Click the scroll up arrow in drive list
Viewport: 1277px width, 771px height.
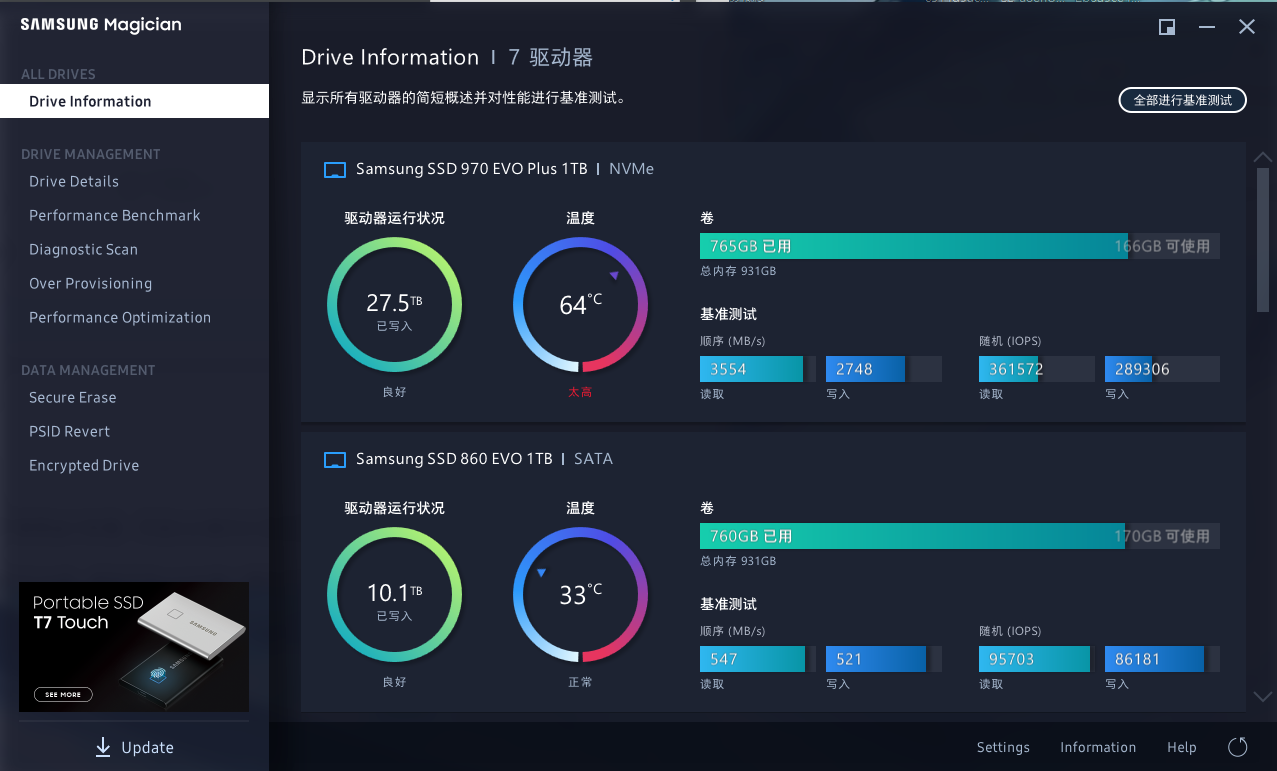[1263, 157]
